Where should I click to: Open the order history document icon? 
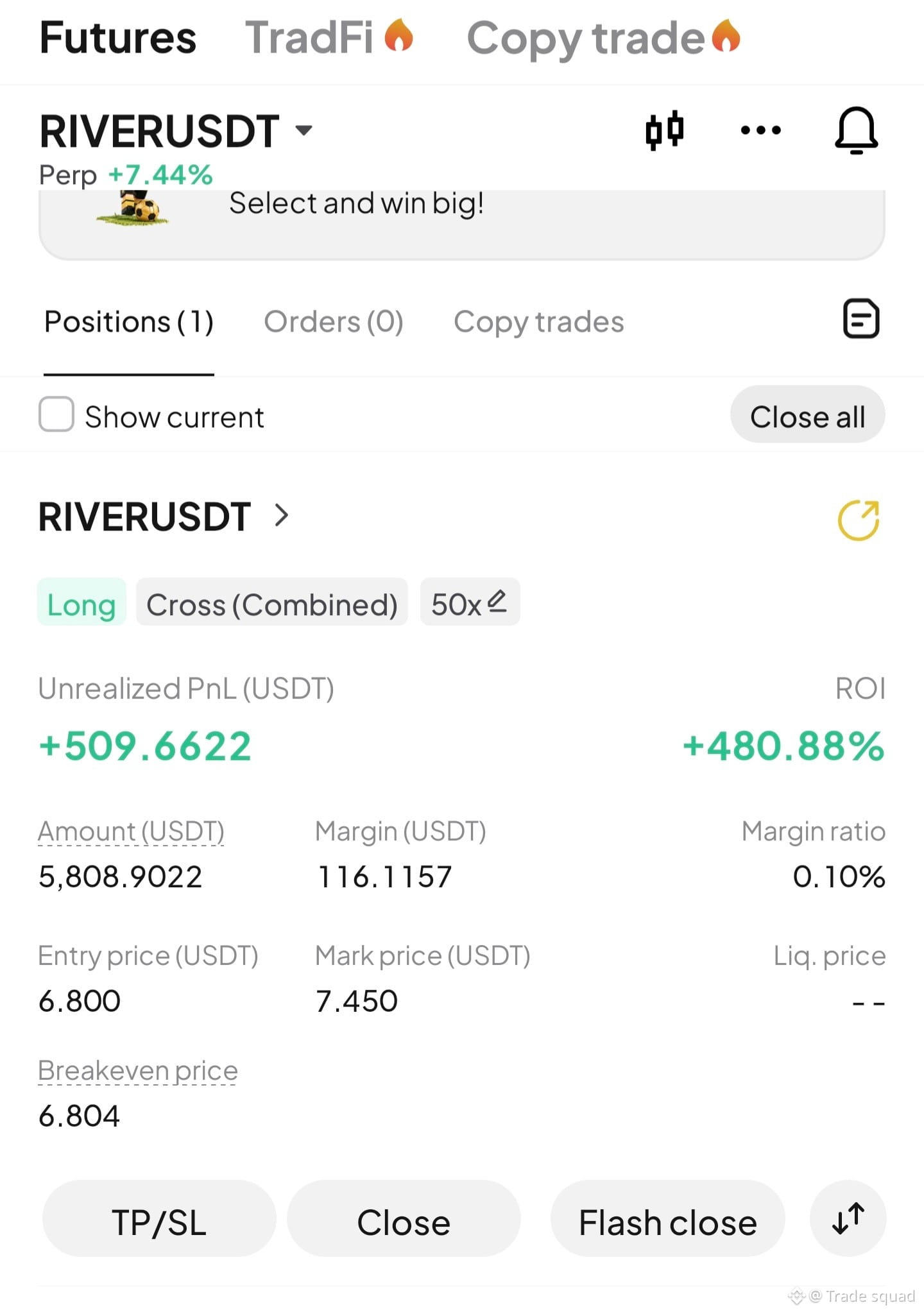point(860,318)
